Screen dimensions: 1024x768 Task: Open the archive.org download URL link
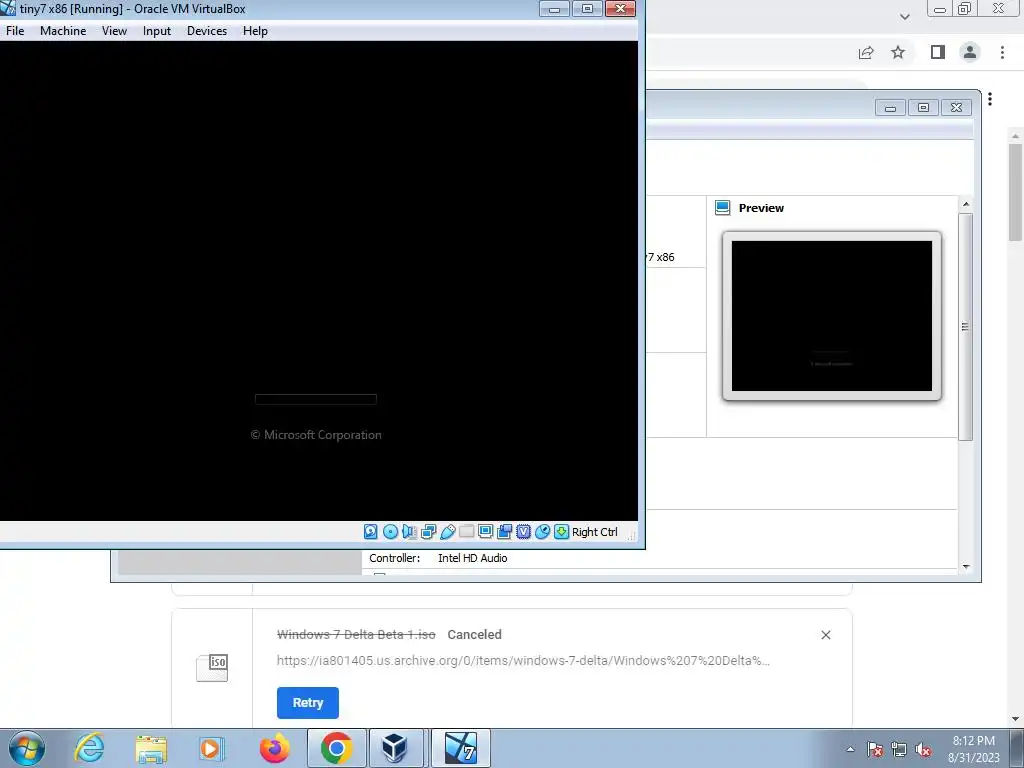click(523, 660)
